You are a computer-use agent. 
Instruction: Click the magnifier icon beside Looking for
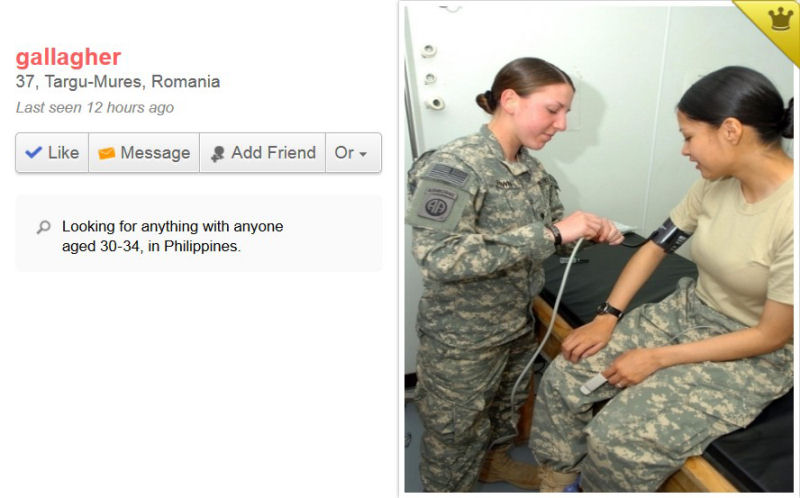44,227
